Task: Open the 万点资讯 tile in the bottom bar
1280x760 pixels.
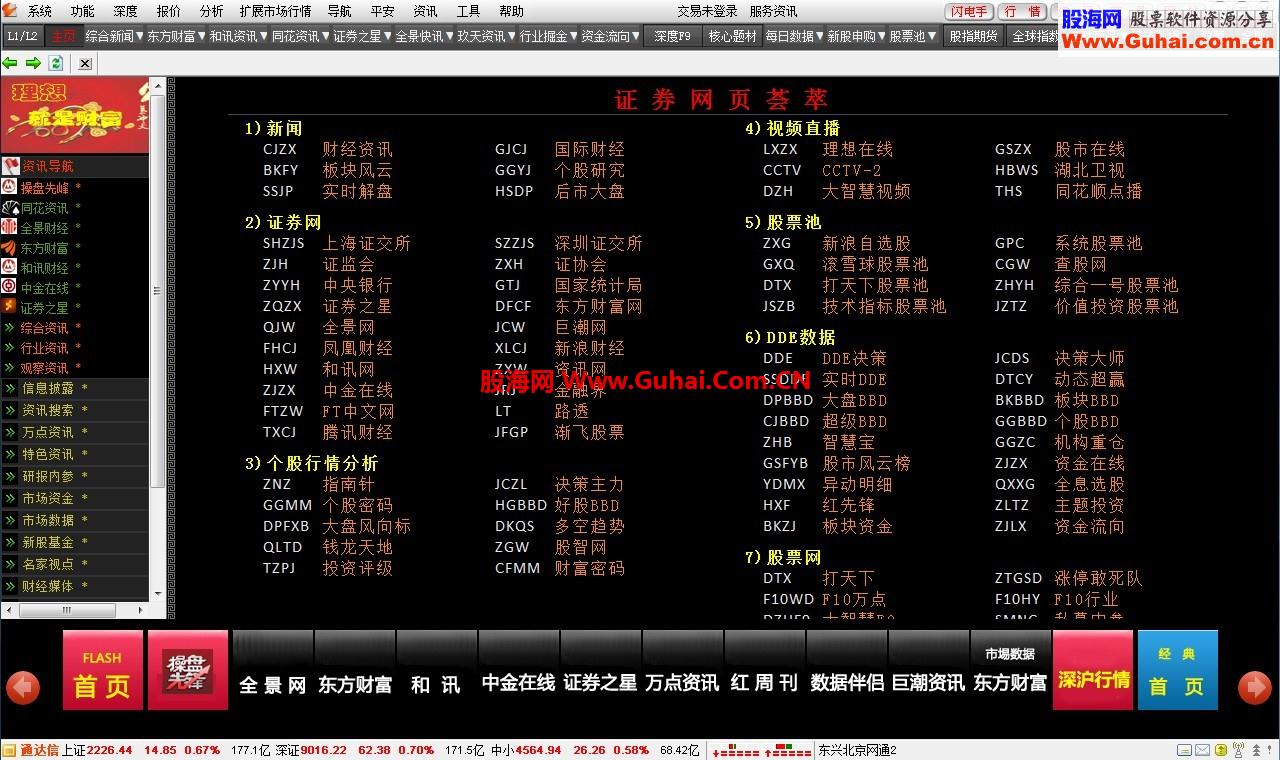Action: tap(682, 670)
